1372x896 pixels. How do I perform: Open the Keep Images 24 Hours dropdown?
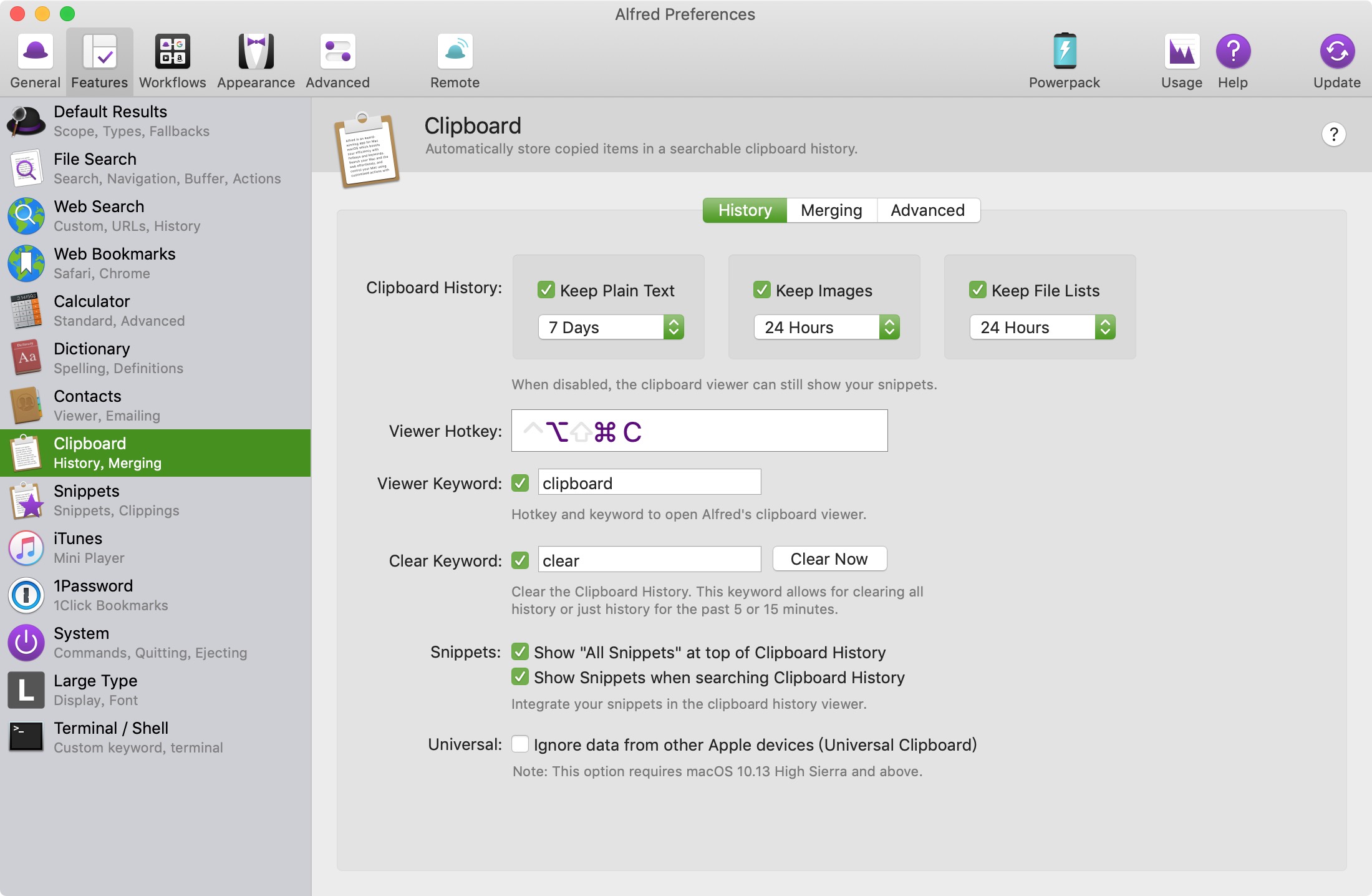point(827,327)
